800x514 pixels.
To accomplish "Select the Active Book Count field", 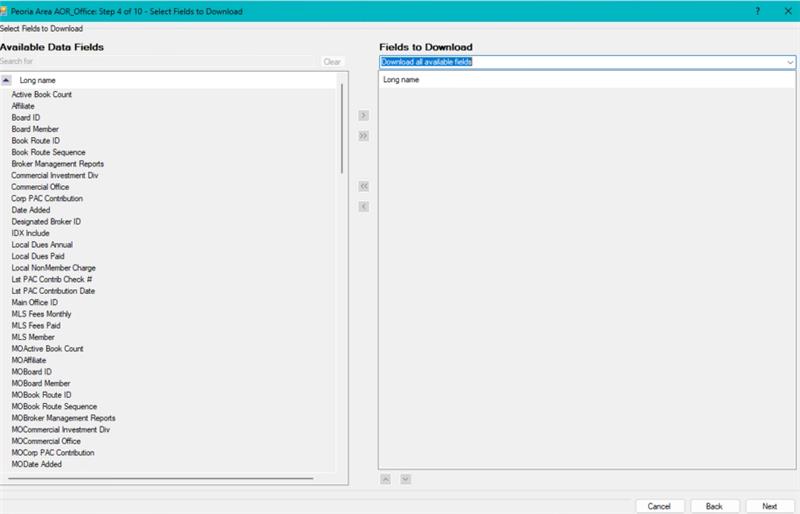I will click(x=41, y=95).
